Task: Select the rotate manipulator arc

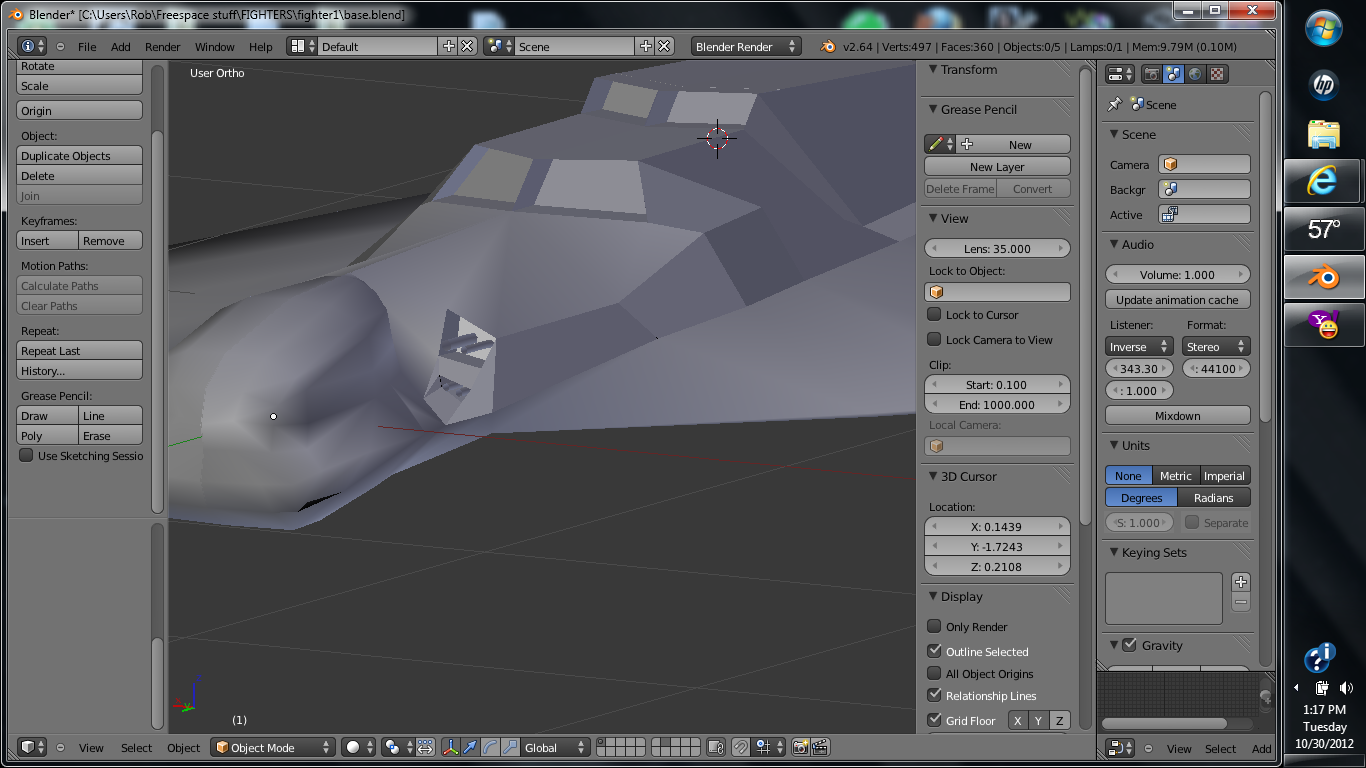Action: [490, 747]
